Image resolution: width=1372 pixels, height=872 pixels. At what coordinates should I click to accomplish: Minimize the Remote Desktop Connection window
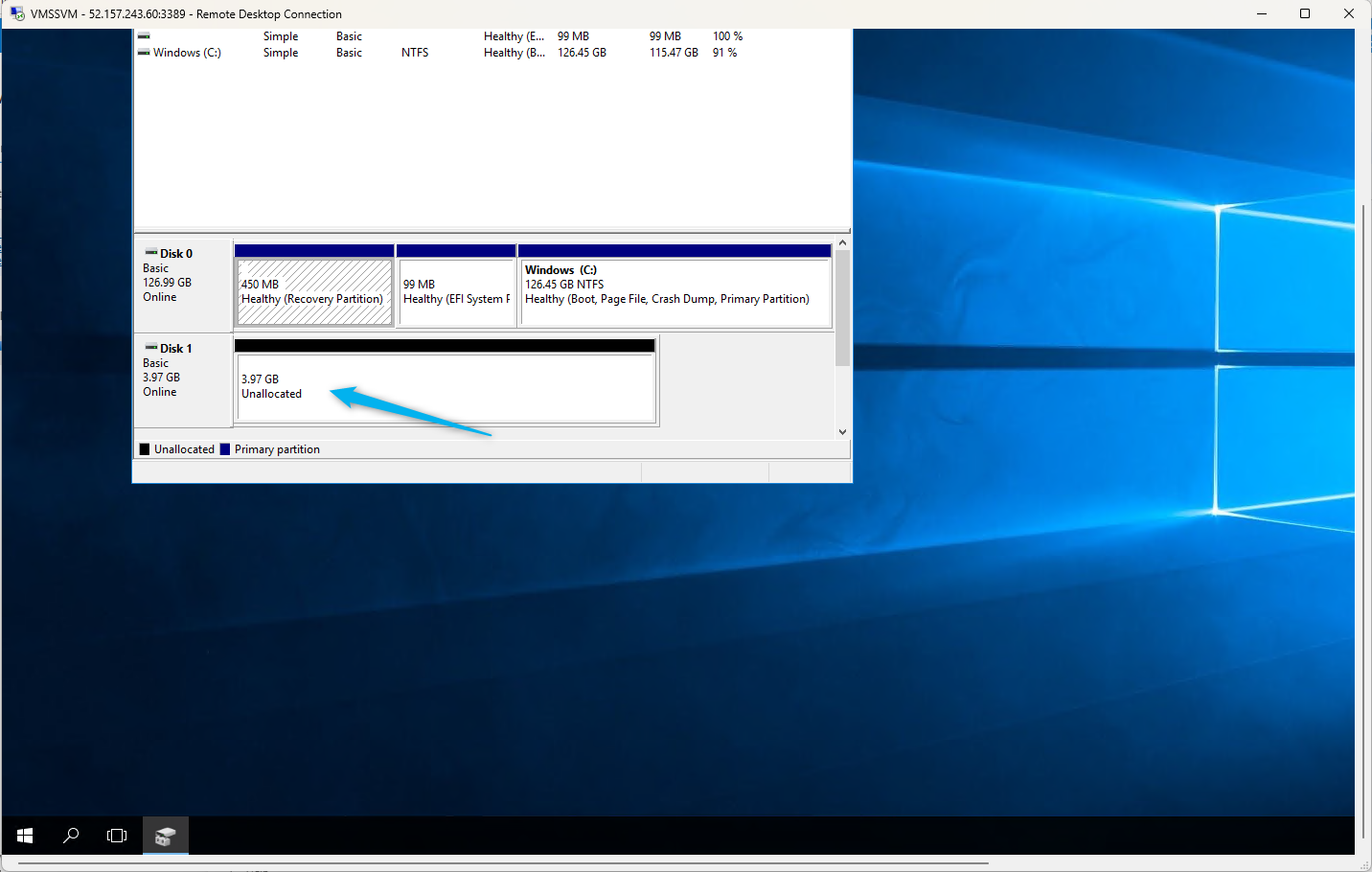pyautogui.click(x=1261, y=13)
